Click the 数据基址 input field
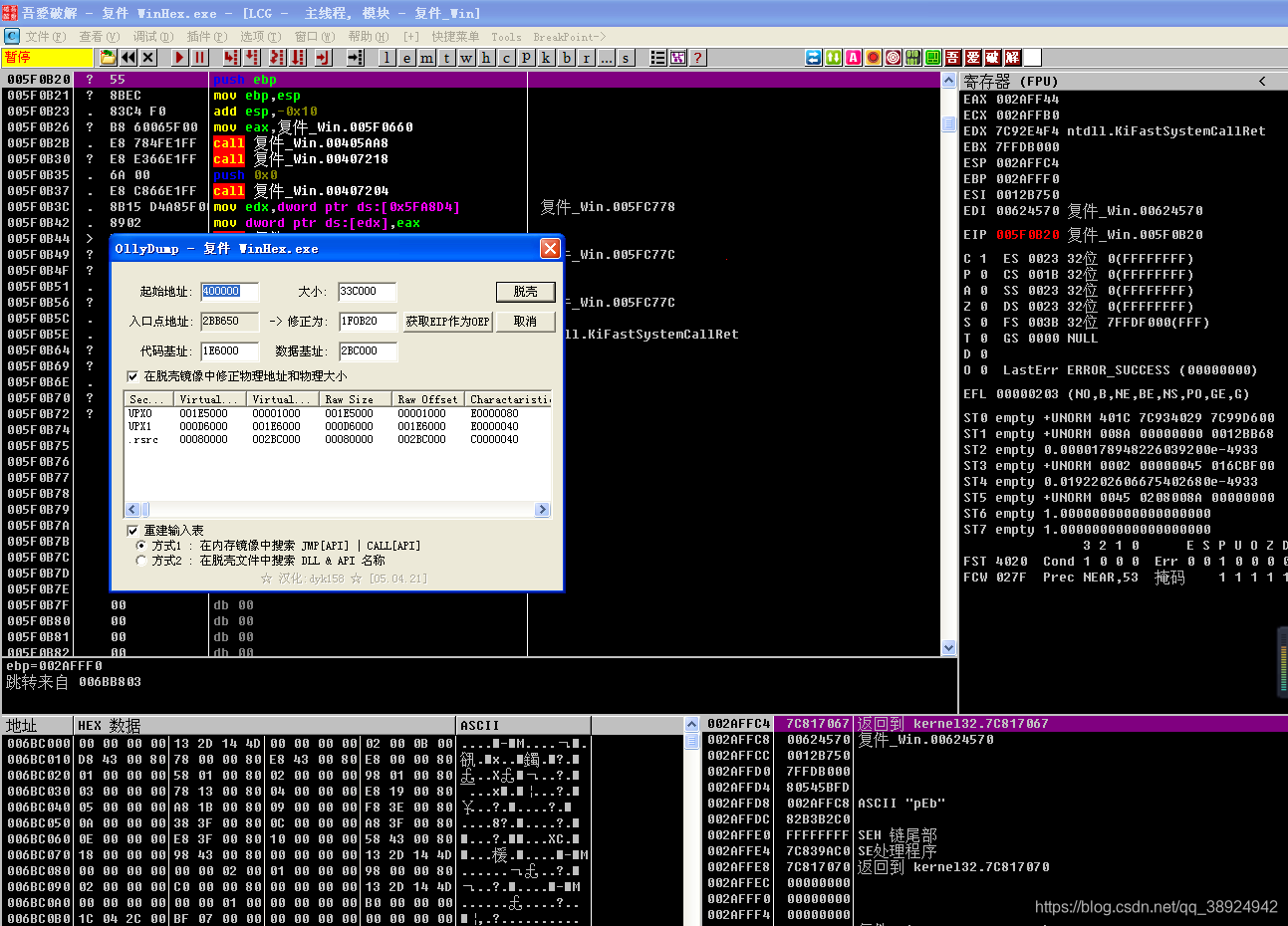The height and width of the screenshot is (926, 1288). 368,351
